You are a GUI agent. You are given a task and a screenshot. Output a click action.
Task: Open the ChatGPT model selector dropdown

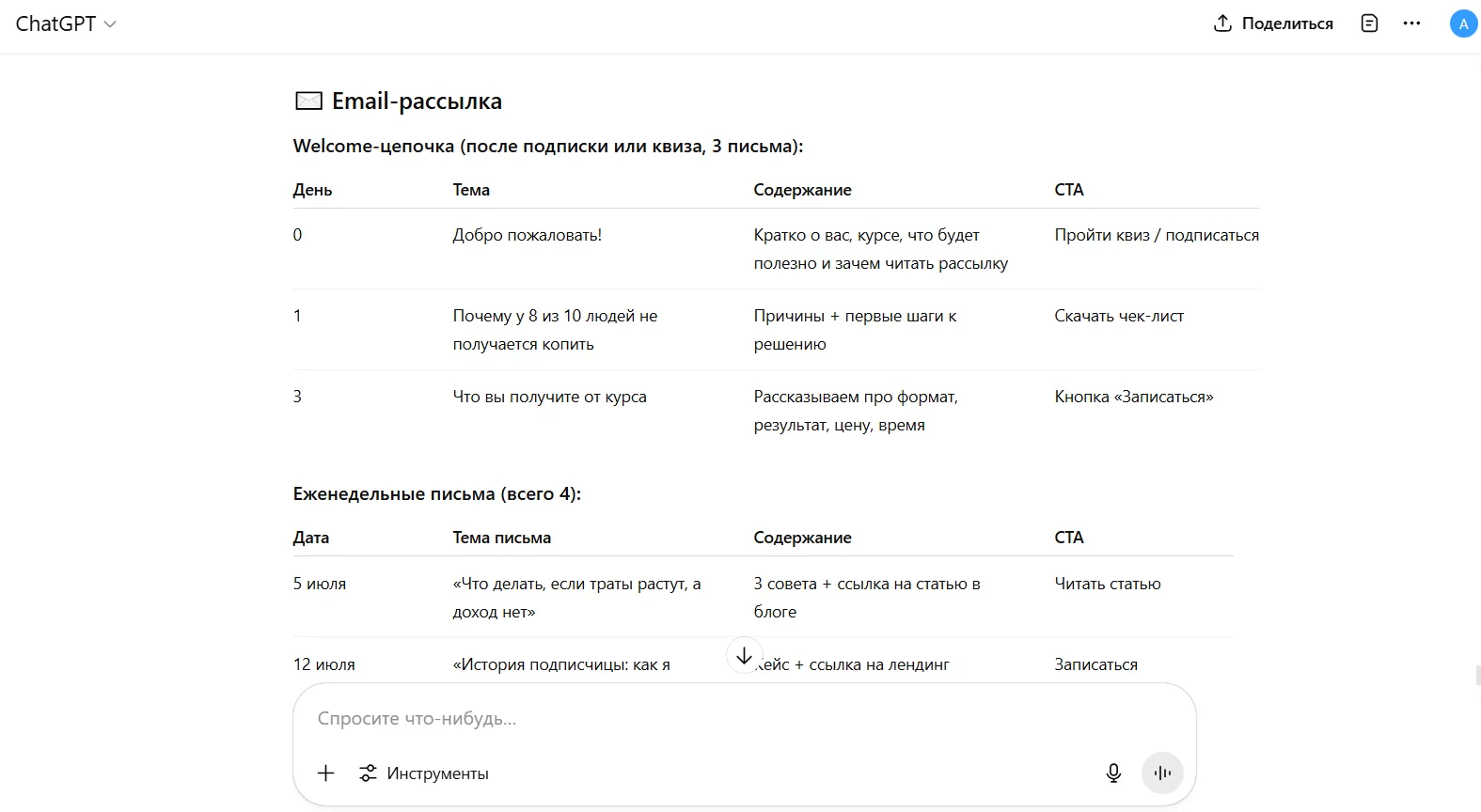[x=66, y=23]
